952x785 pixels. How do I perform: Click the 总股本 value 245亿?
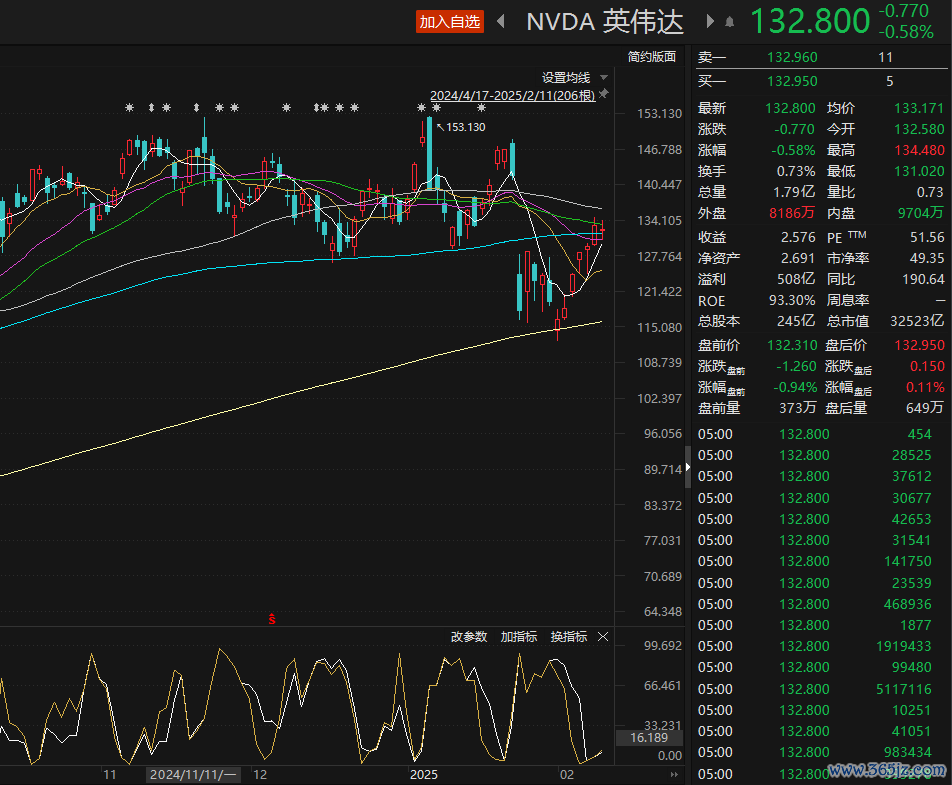796,321
